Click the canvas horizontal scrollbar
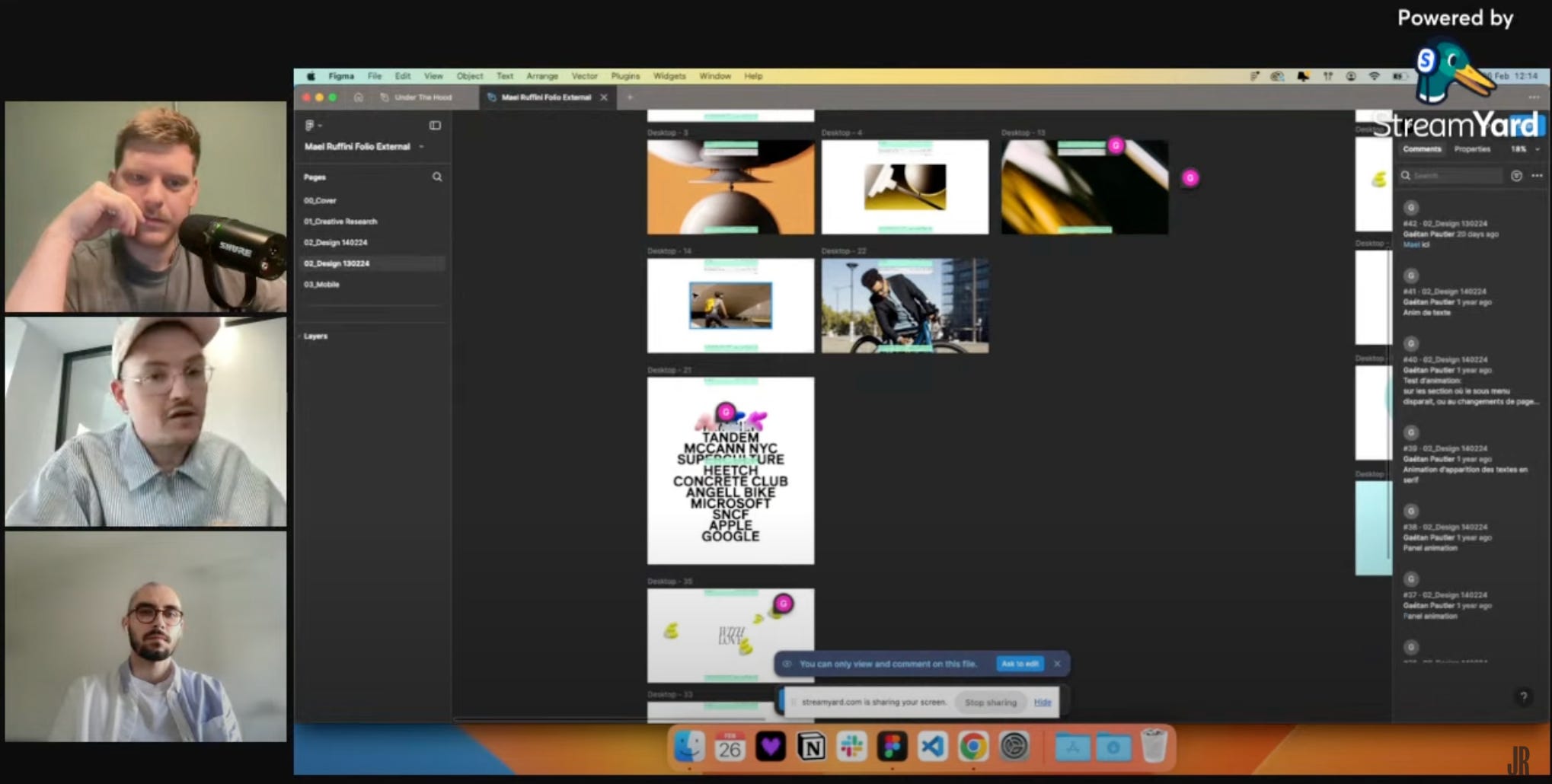Viewport: 1552px width, 784px height. pyautogui.click(x=609, y=718)
